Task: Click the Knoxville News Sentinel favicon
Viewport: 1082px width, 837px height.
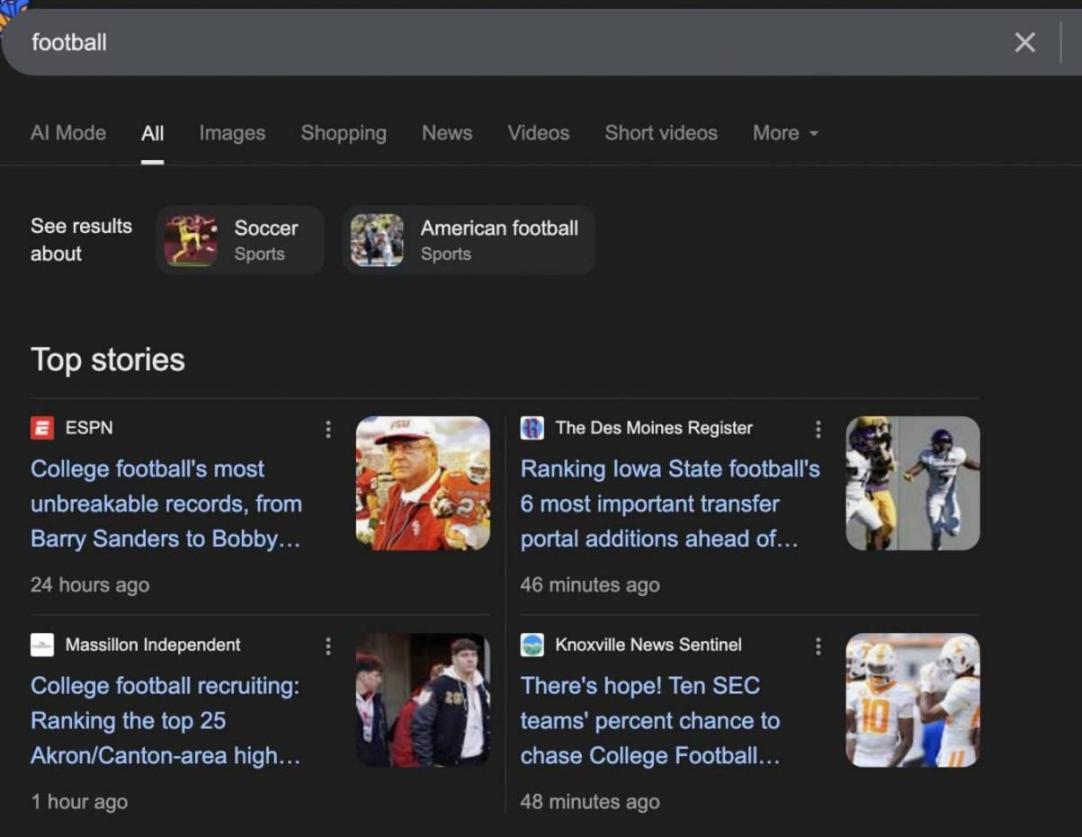Action: pos(532,644)
